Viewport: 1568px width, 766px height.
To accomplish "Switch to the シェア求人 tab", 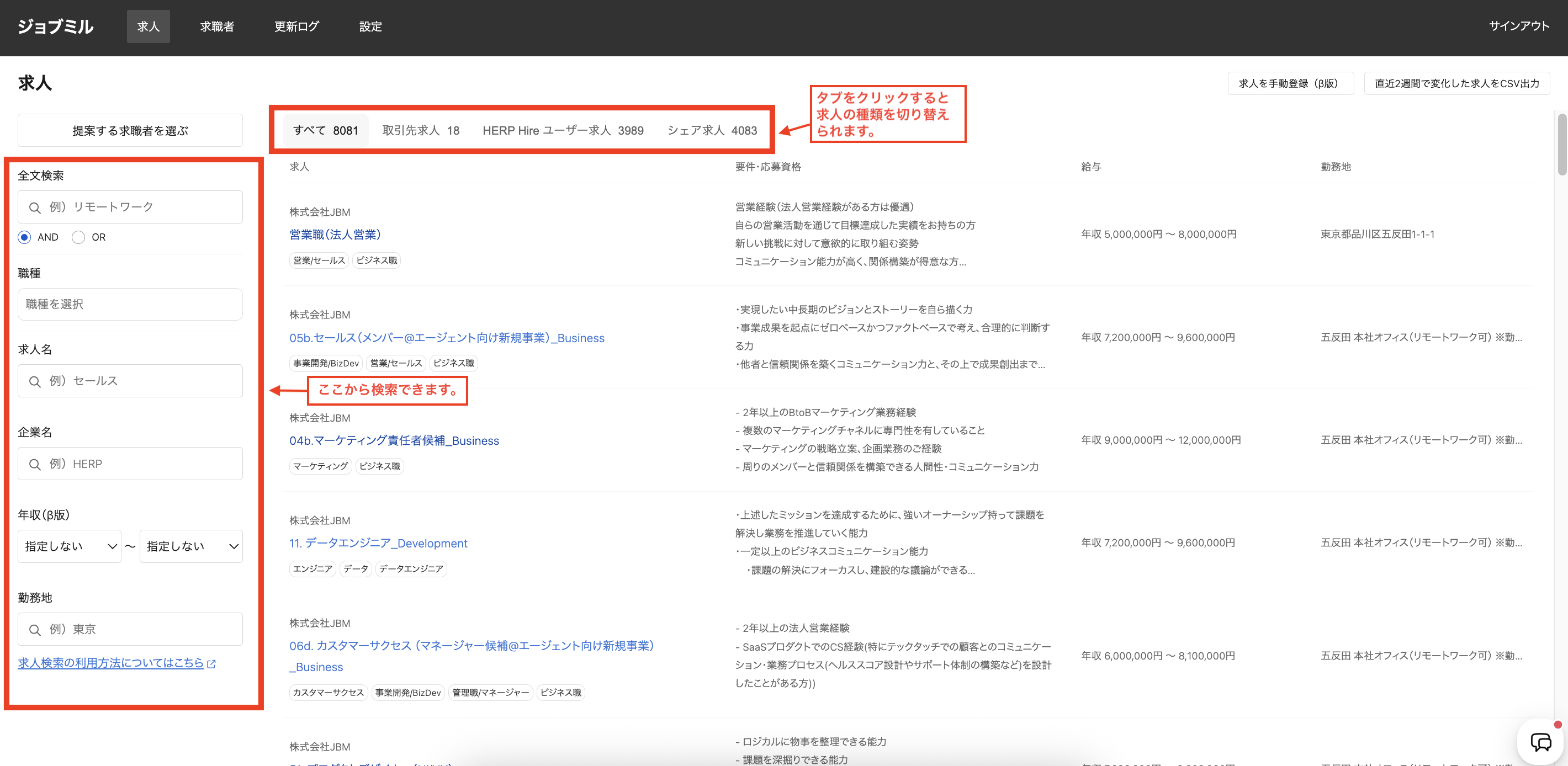I will click(712, 130).
